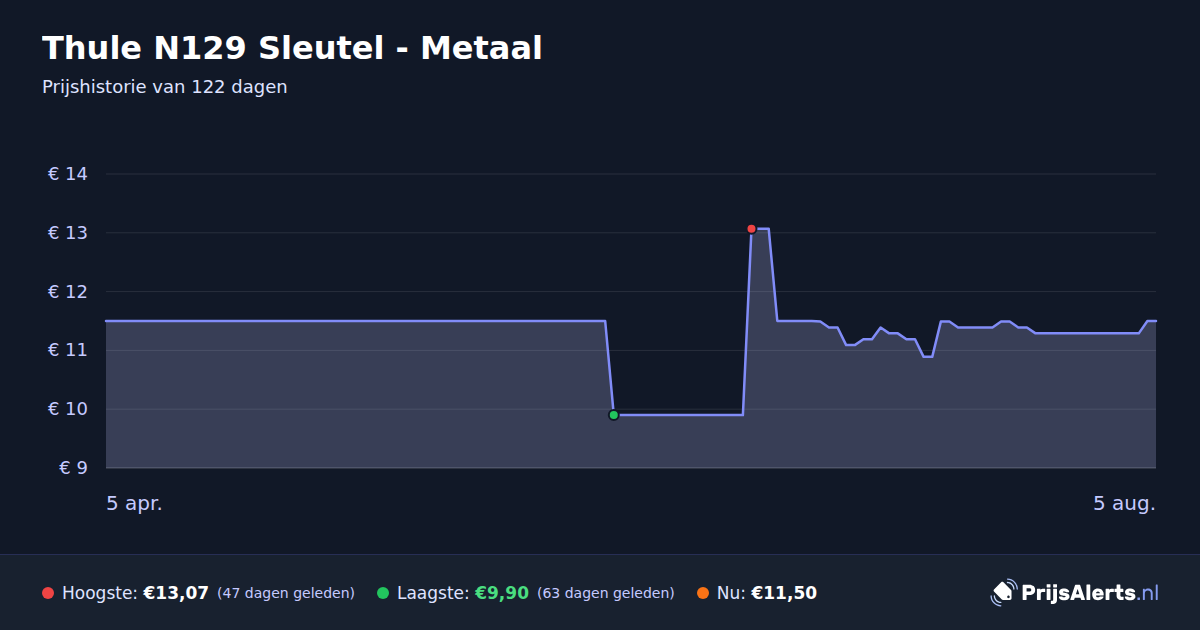Click the Thule N129 Sleutel - Metaal title

pyautogui.click(x=292, y=48)
